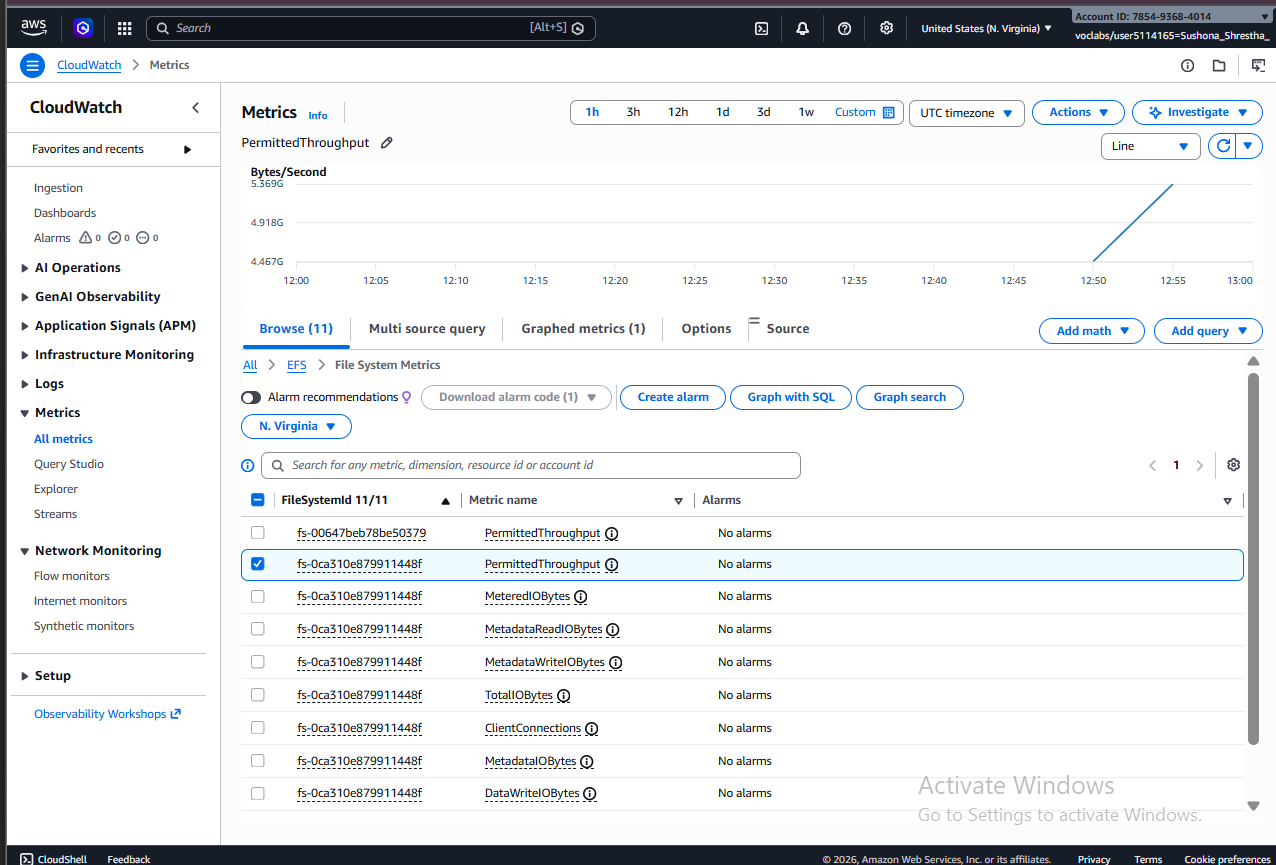Collapse the CloudWatch sidebar chevron
Image resolution: width=1276 pixels, height=865 pixels.
pyautogui.click(x=196, y=108)
